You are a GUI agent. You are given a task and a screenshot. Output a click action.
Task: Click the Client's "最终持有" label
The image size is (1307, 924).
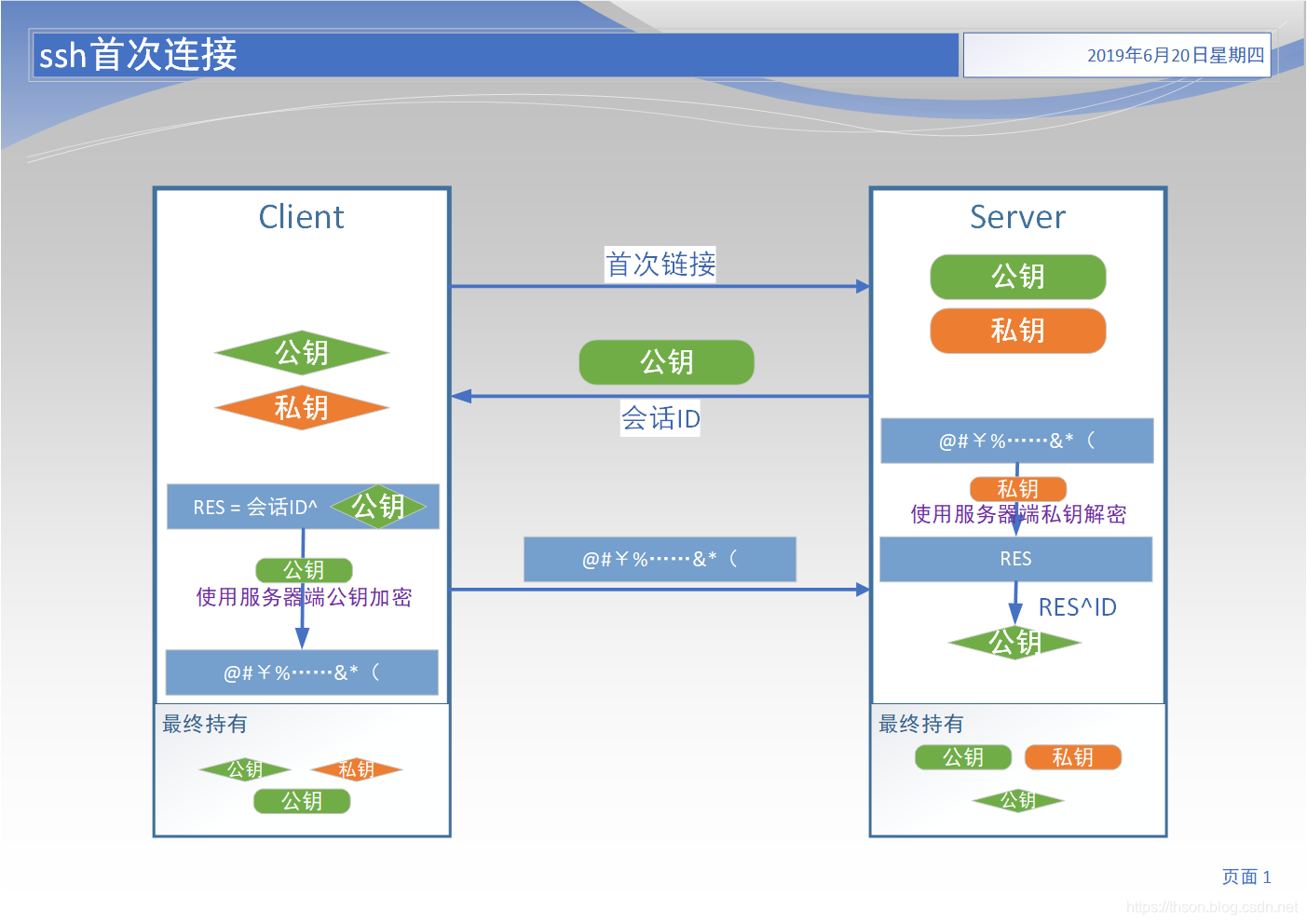pos(205,724)
